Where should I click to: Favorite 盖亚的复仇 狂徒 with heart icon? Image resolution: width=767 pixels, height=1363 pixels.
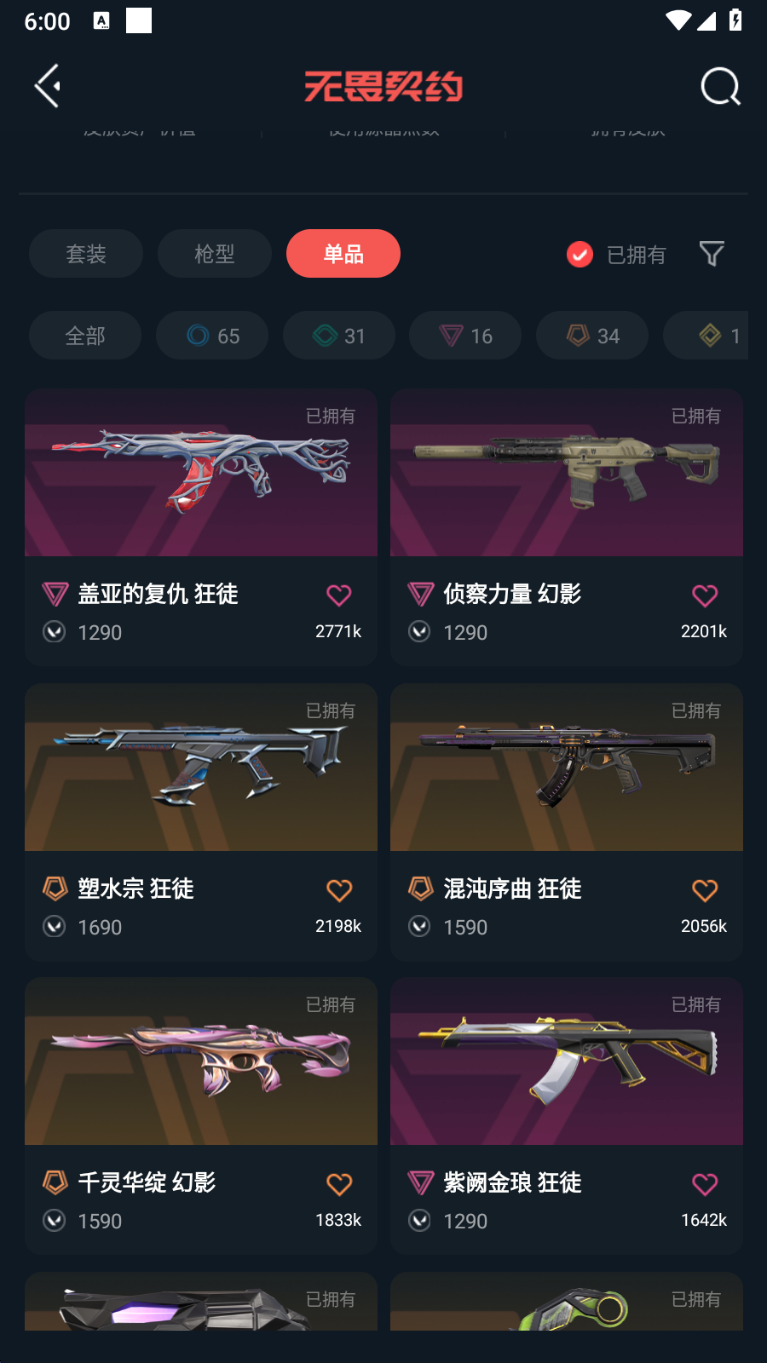[339, 595]
